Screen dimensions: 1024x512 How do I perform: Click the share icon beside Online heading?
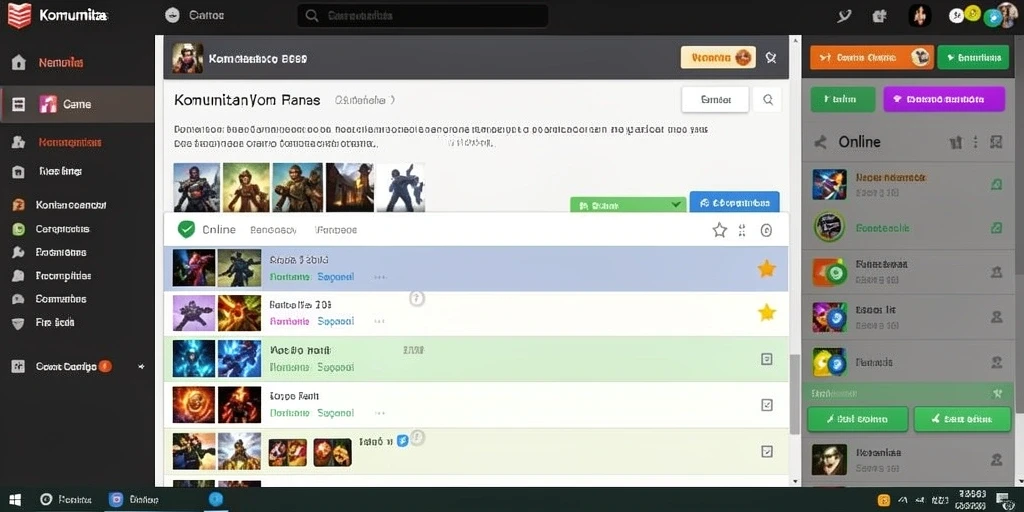coord(821,142)
